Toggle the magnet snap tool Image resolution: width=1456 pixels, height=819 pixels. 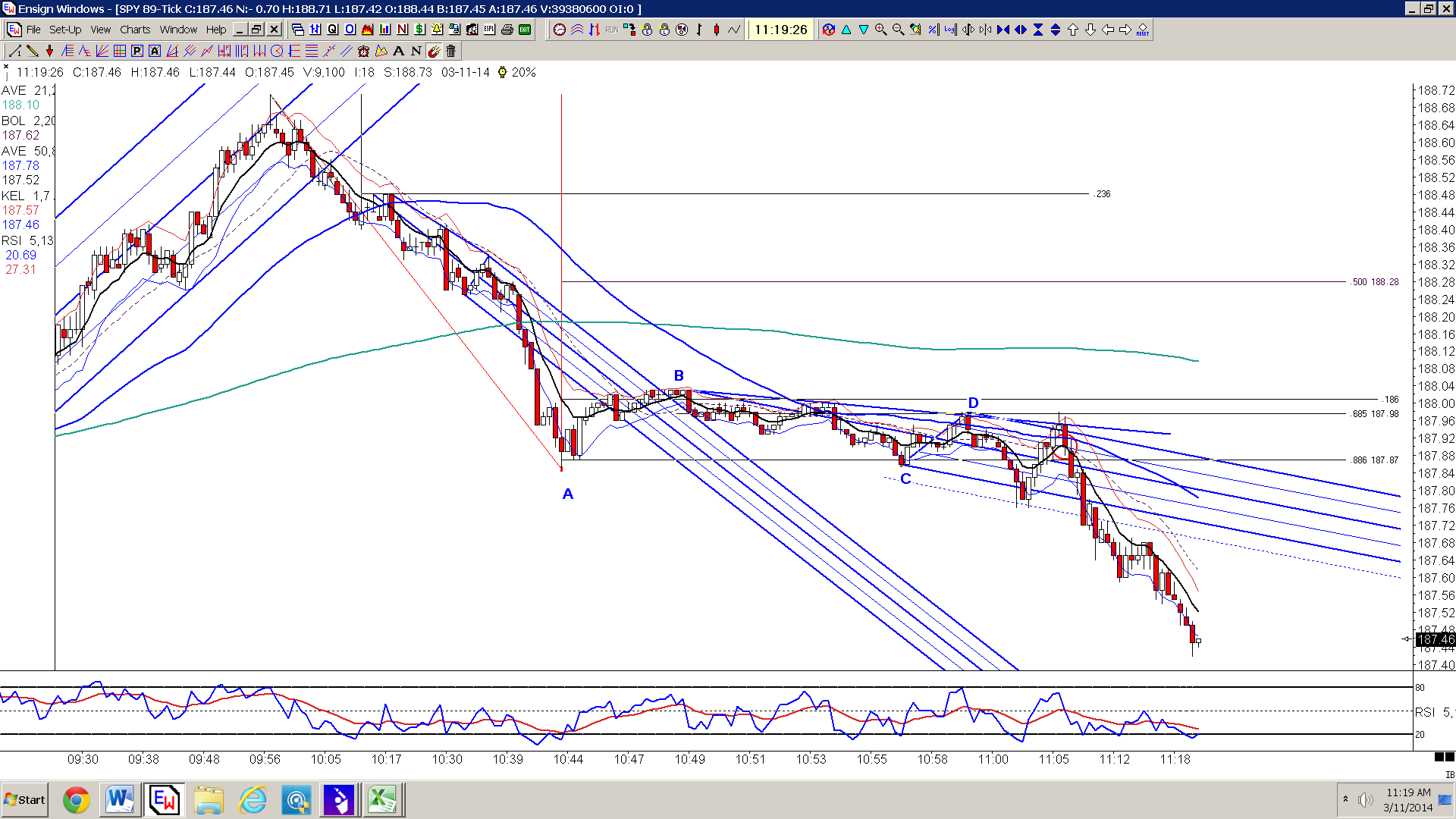click(433, 51)
